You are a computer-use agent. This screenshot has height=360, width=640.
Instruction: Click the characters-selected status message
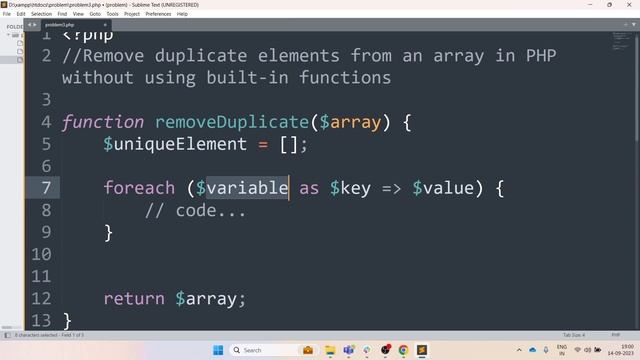[49, 335]
